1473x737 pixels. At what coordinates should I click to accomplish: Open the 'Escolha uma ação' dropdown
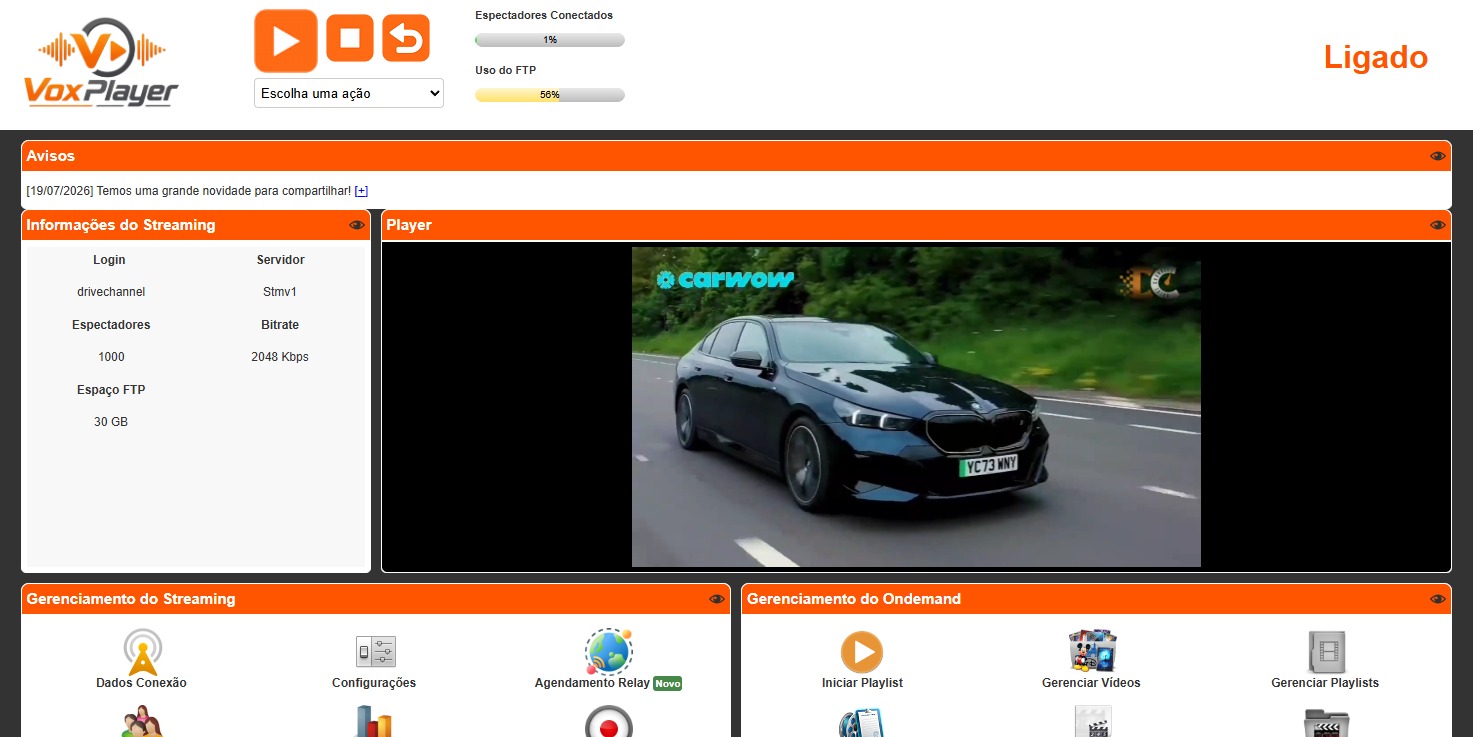click(x=349, y=93)
